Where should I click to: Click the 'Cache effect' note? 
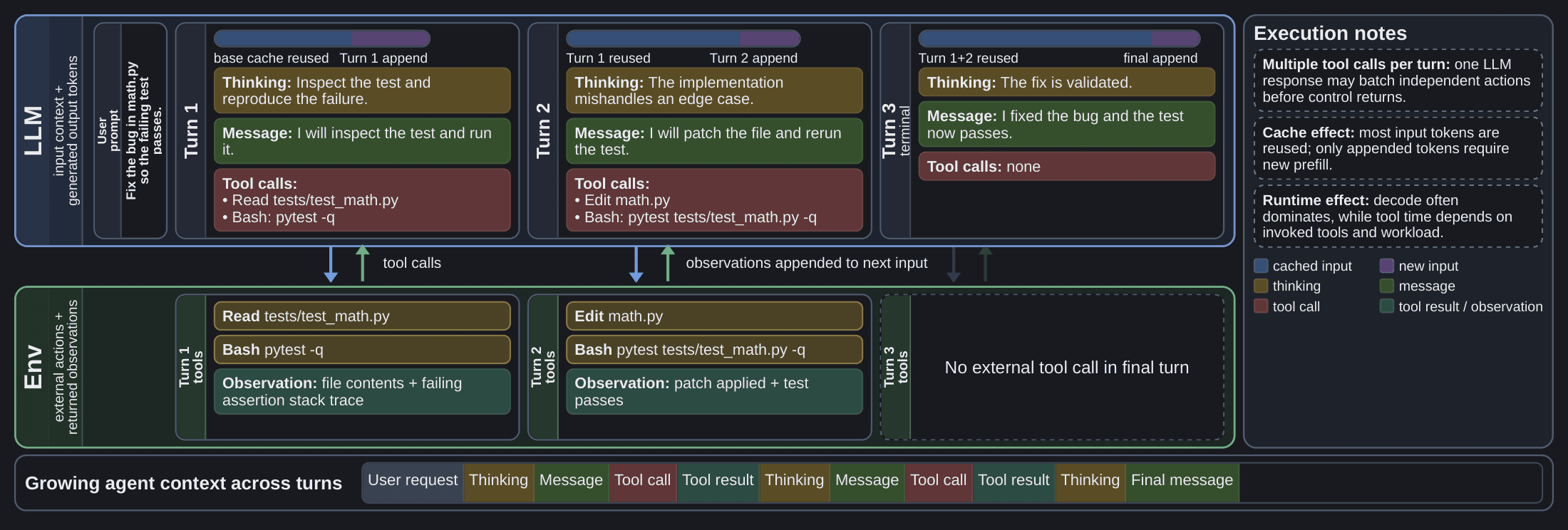tap(1398, 148)
